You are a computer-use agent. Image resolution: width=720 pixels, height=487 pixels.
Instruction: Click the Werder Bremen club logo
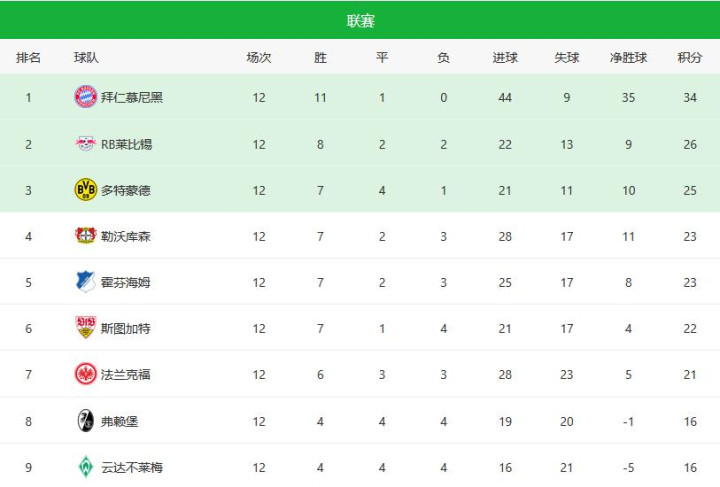click(x=86, y=467)
